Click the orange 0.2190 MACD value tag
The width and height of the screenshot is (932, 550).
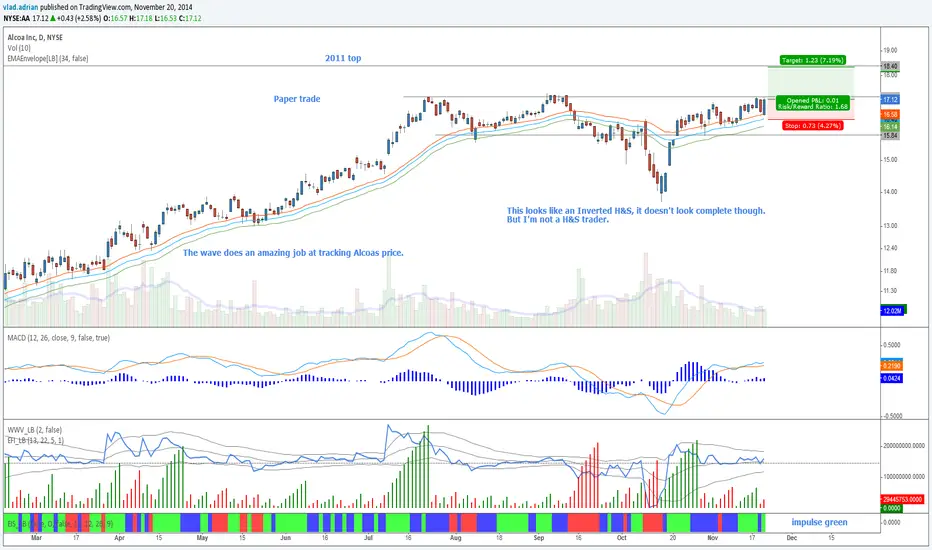[x=892, y=366]
